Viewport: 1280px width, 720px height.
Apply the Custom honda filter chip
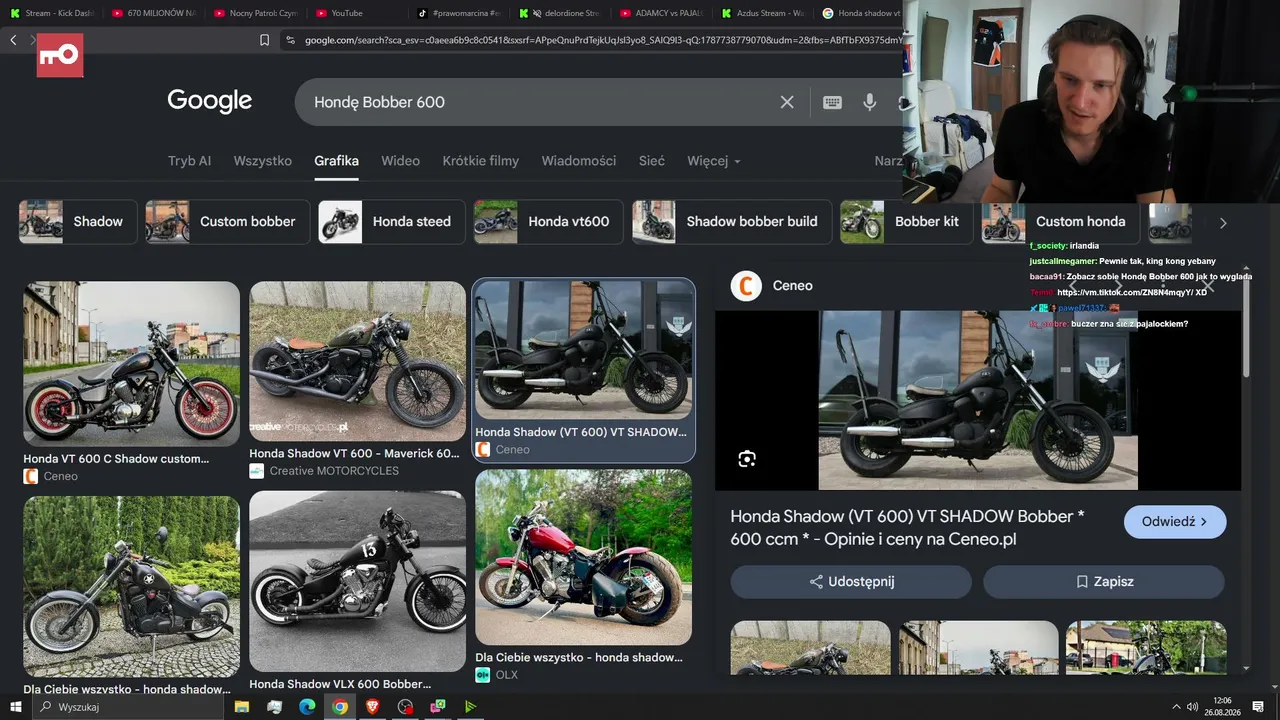coord(1060,222)
